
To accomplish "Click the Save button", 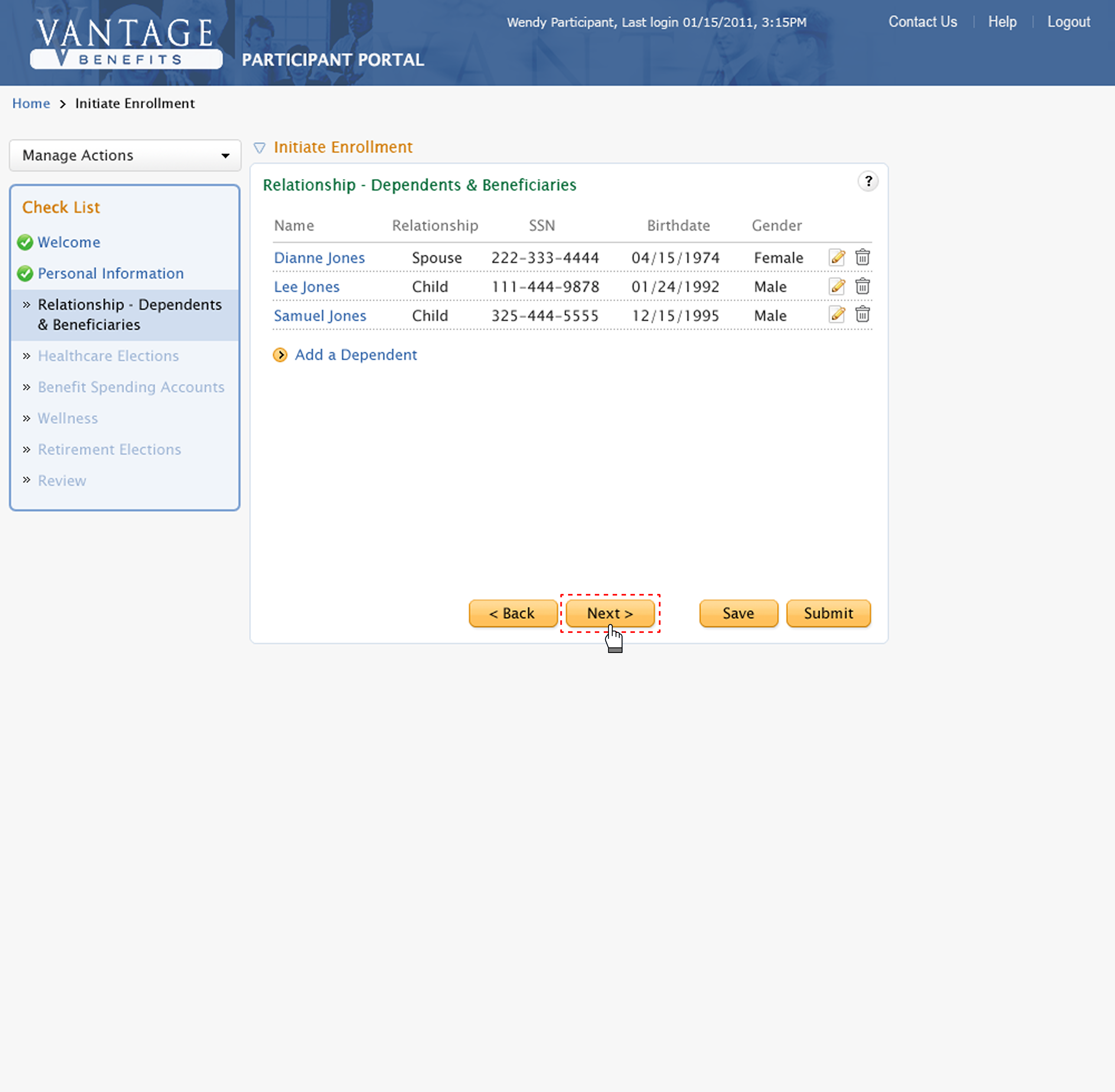I will pos(739,613).
